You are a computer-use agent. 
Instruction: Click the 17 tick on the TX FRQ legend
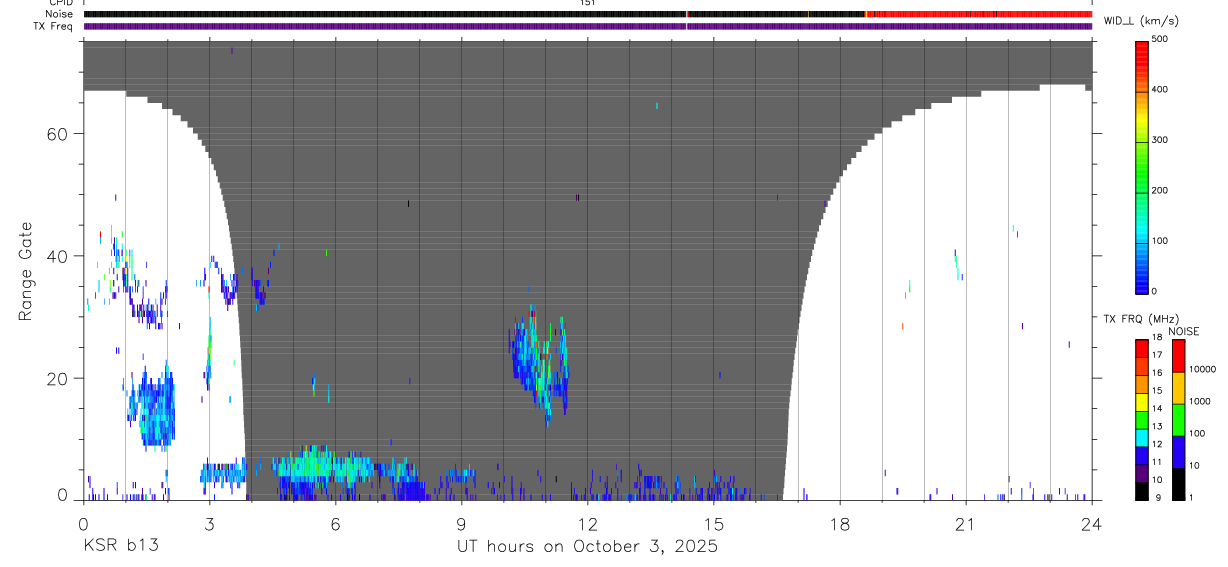point(1158,355)
